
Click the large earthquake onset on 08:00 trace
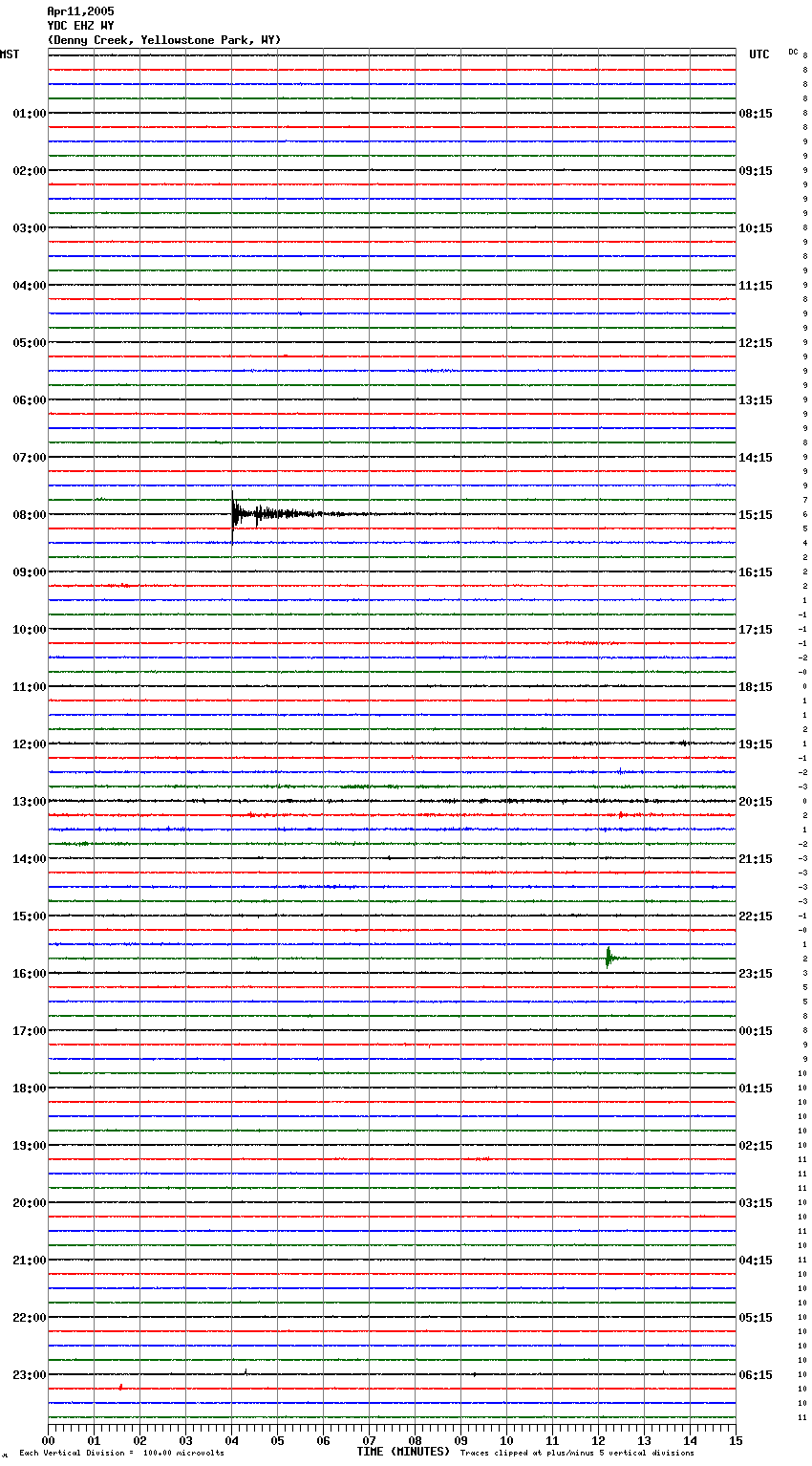click(233, 515)
